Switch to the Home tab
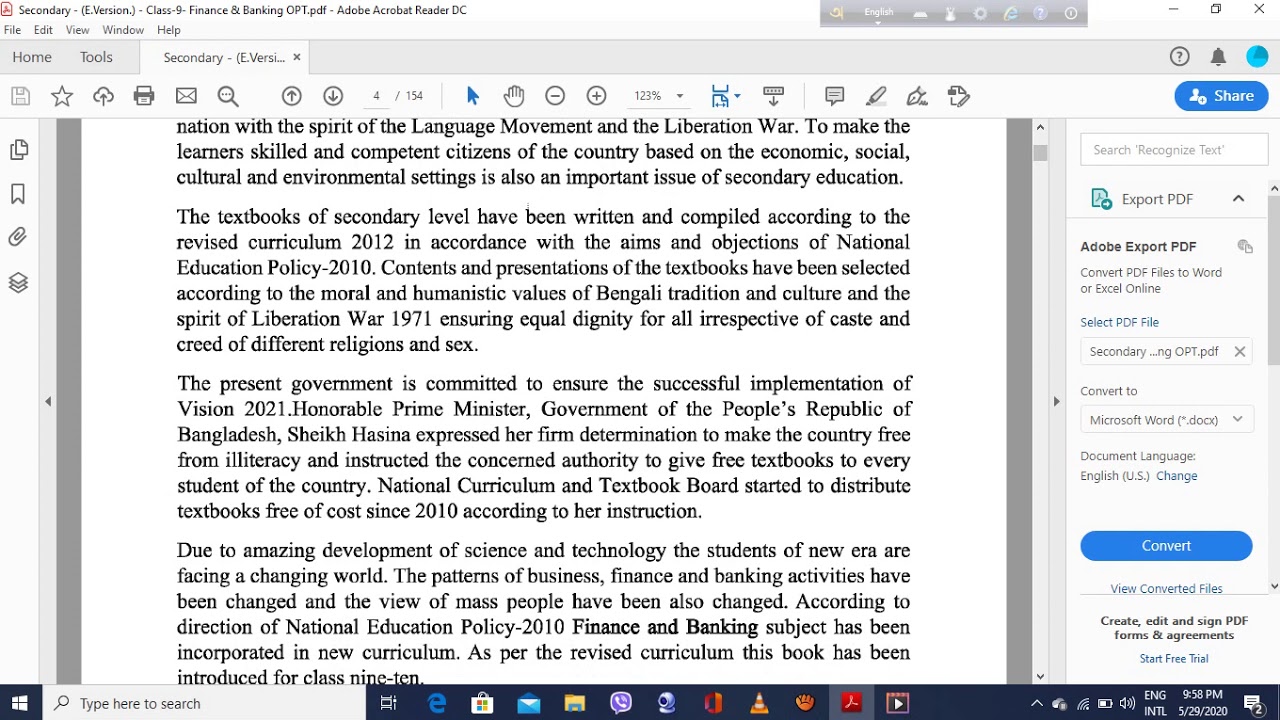Screen dimensions: 1280x720 (x=32, y=57)
